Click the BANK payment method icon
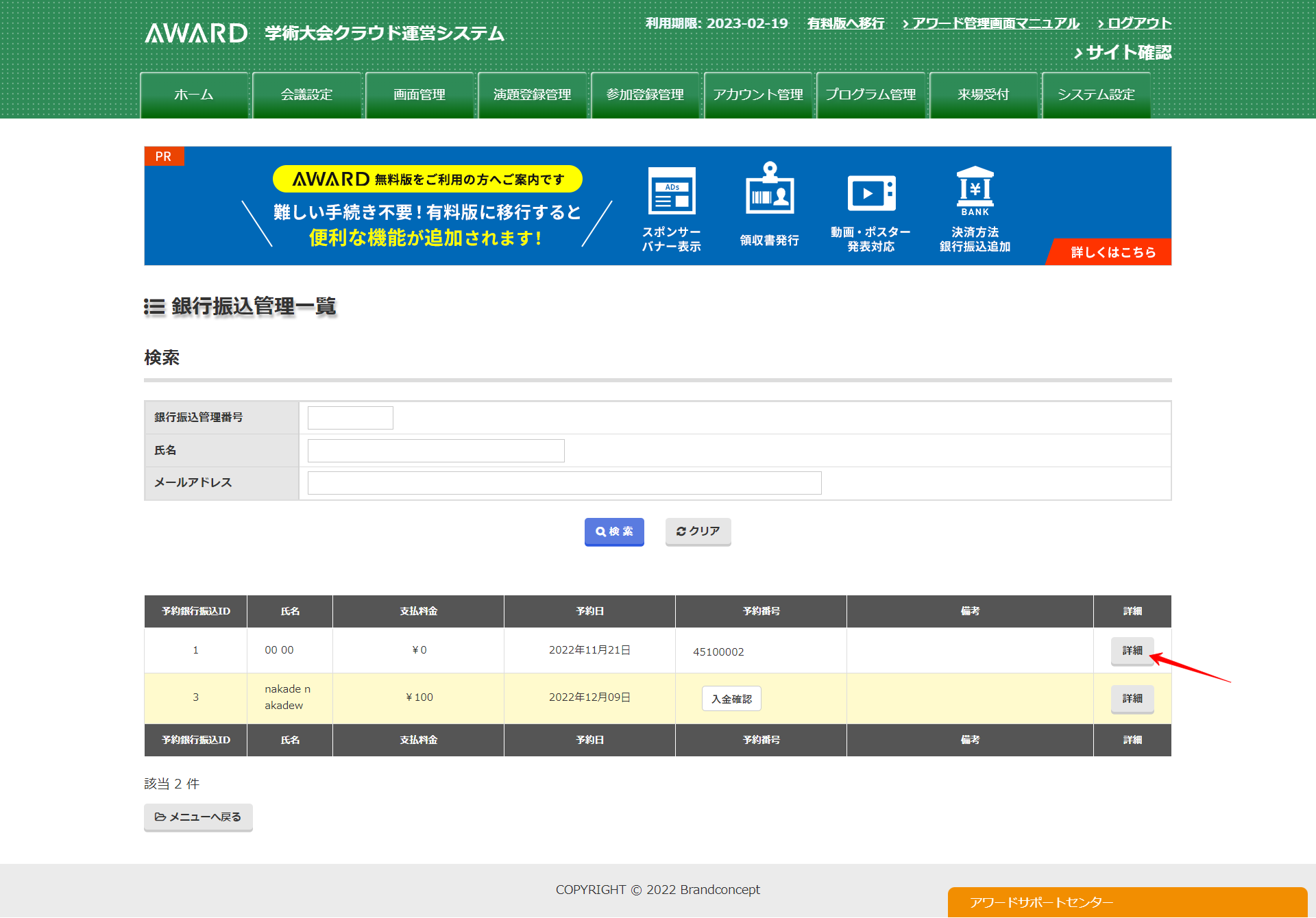The image size is (1316, 918). pos(975,191)
